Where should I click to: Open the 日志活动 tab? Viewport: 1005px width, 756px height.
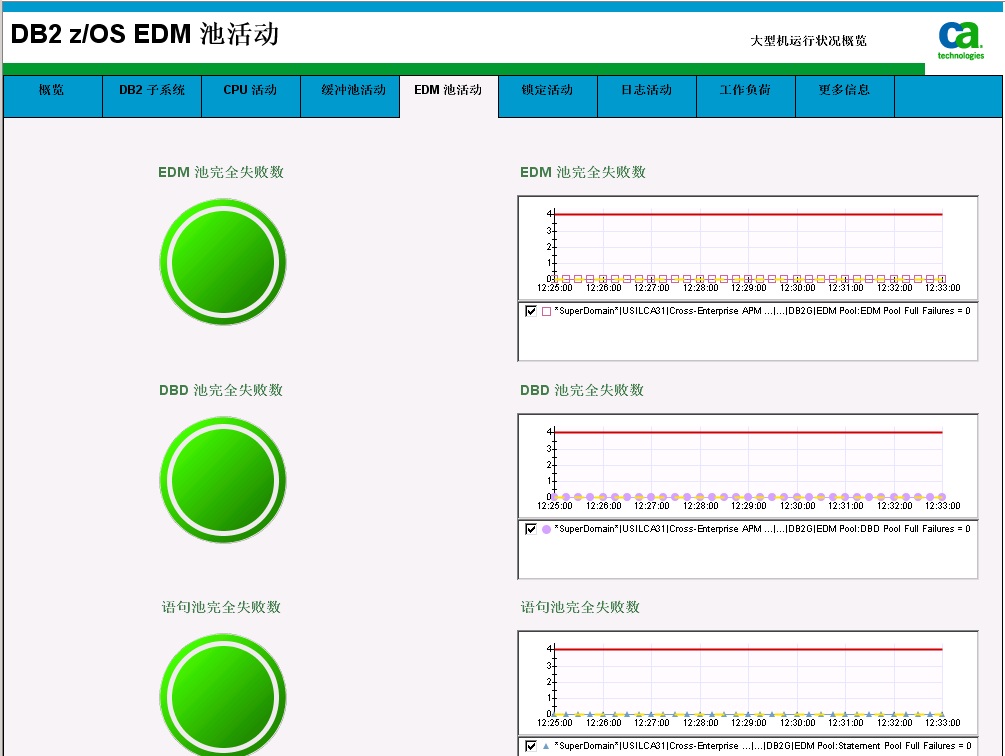(647, 96)
